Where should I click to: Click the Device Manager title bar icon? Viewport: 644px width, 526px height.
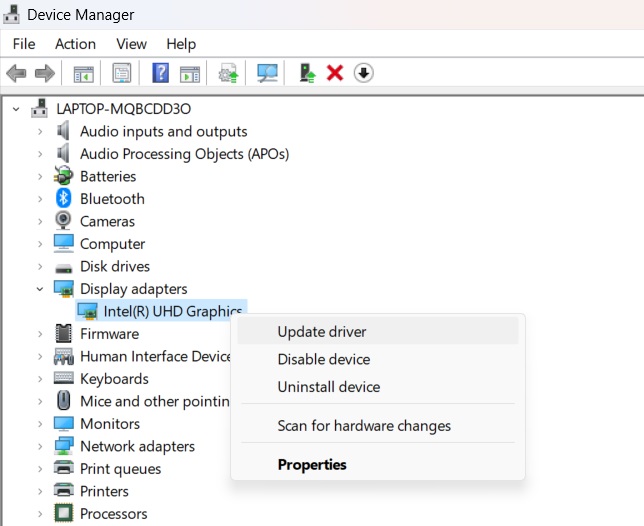pos(11,14)
